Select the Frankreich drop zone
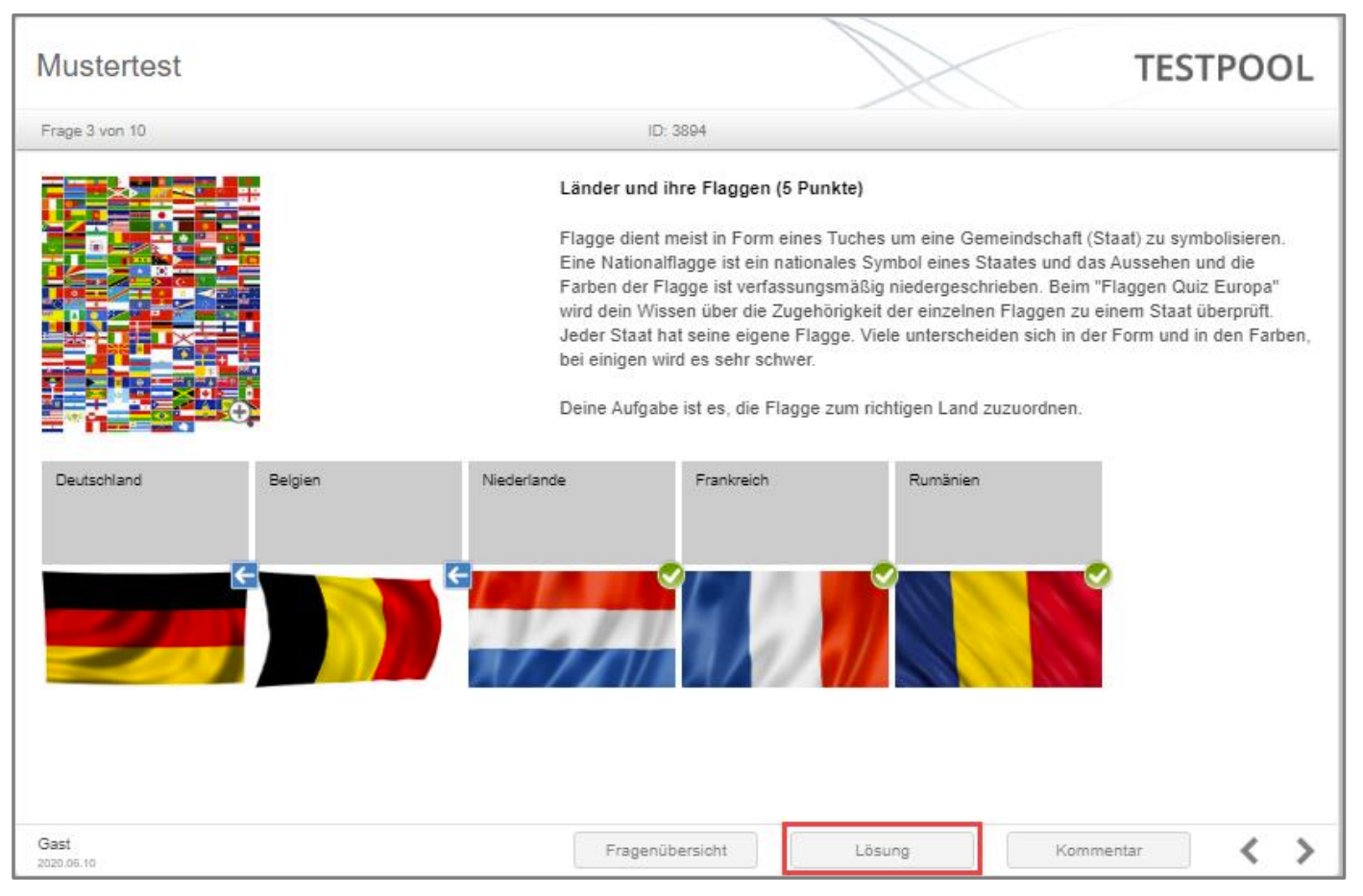1363x896 pixels. (x=785, y=513)
